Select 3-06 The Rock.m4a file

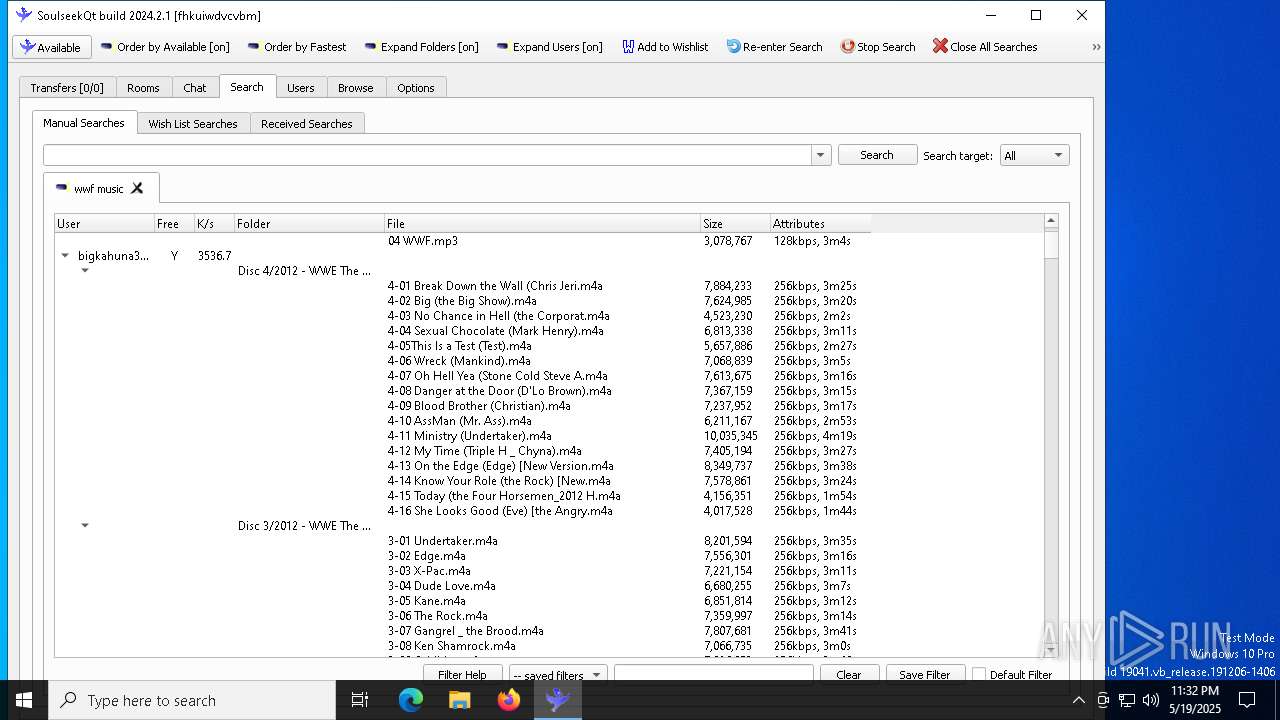(437, 616)
